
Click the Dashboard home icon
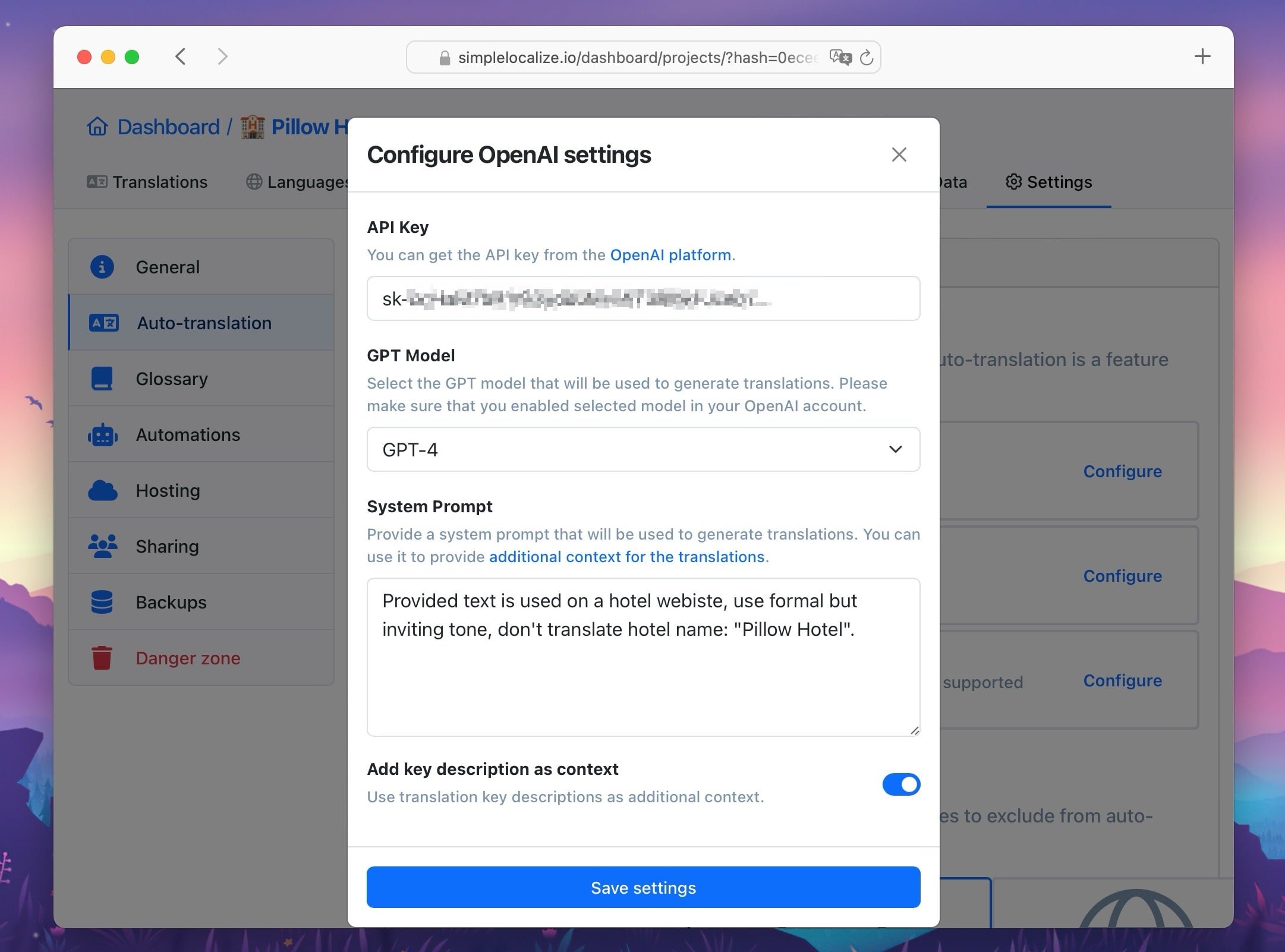coord(97,127)
